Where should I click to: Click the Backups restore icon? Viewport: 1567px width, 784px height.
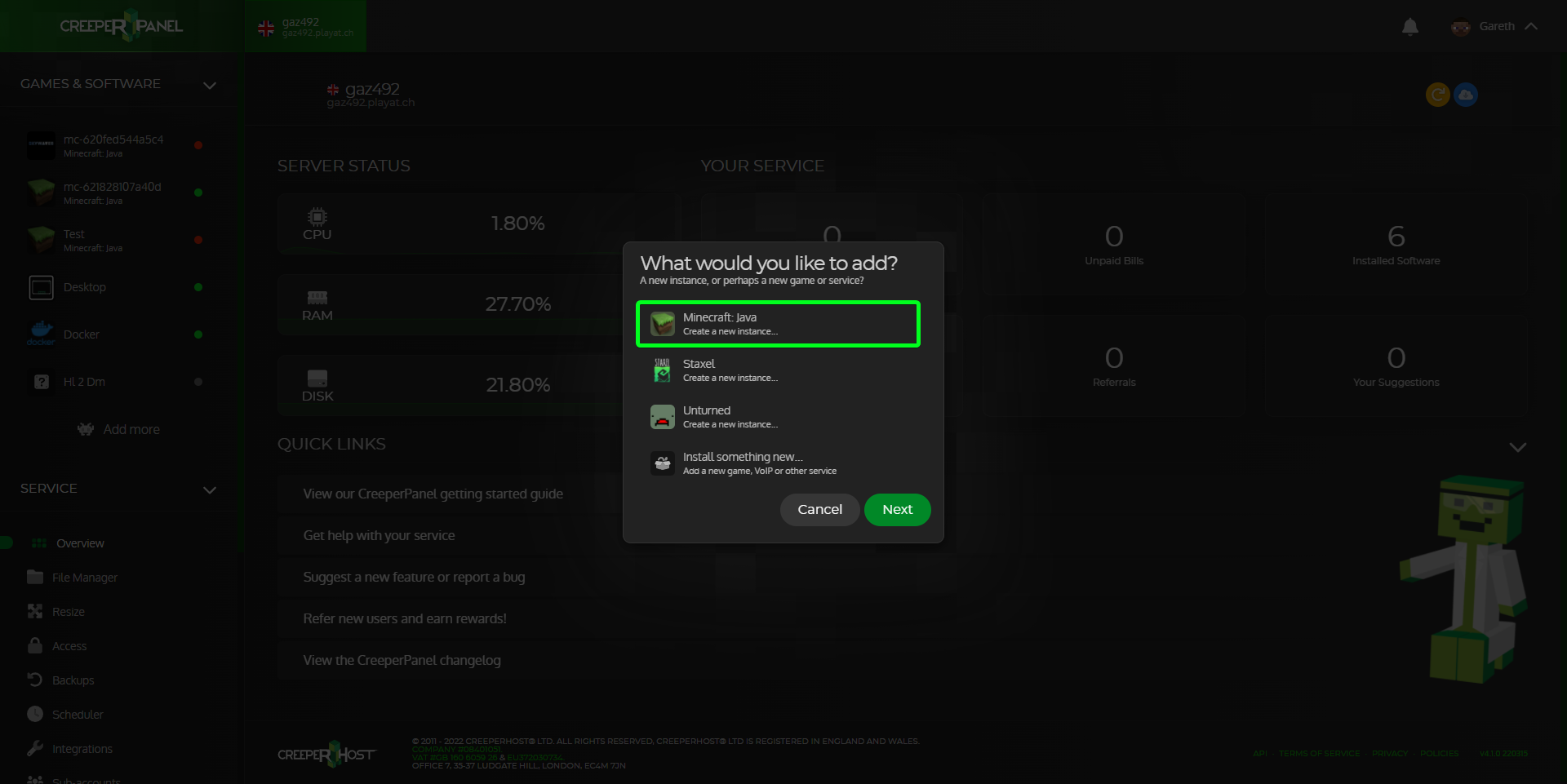pos(35,680)
